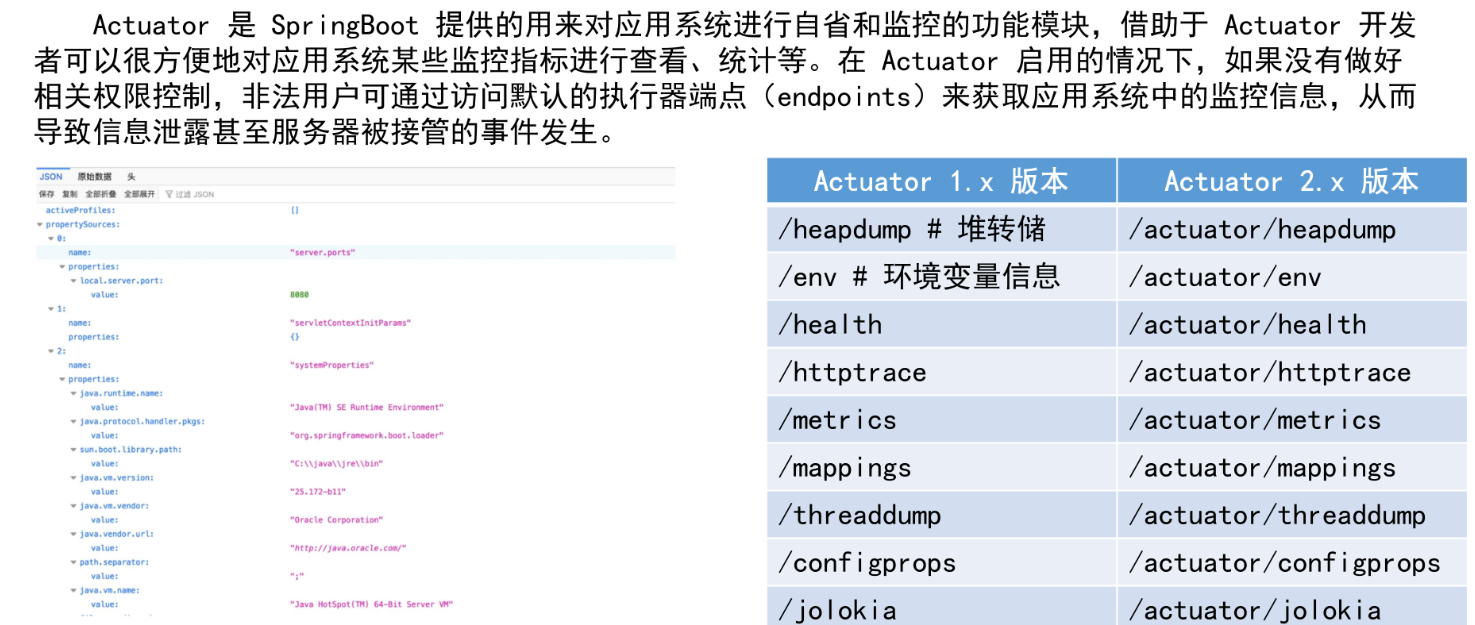Screen dimensions: 1475x625
Task: Click the filter funnel icon
Action: coord(169,194)
